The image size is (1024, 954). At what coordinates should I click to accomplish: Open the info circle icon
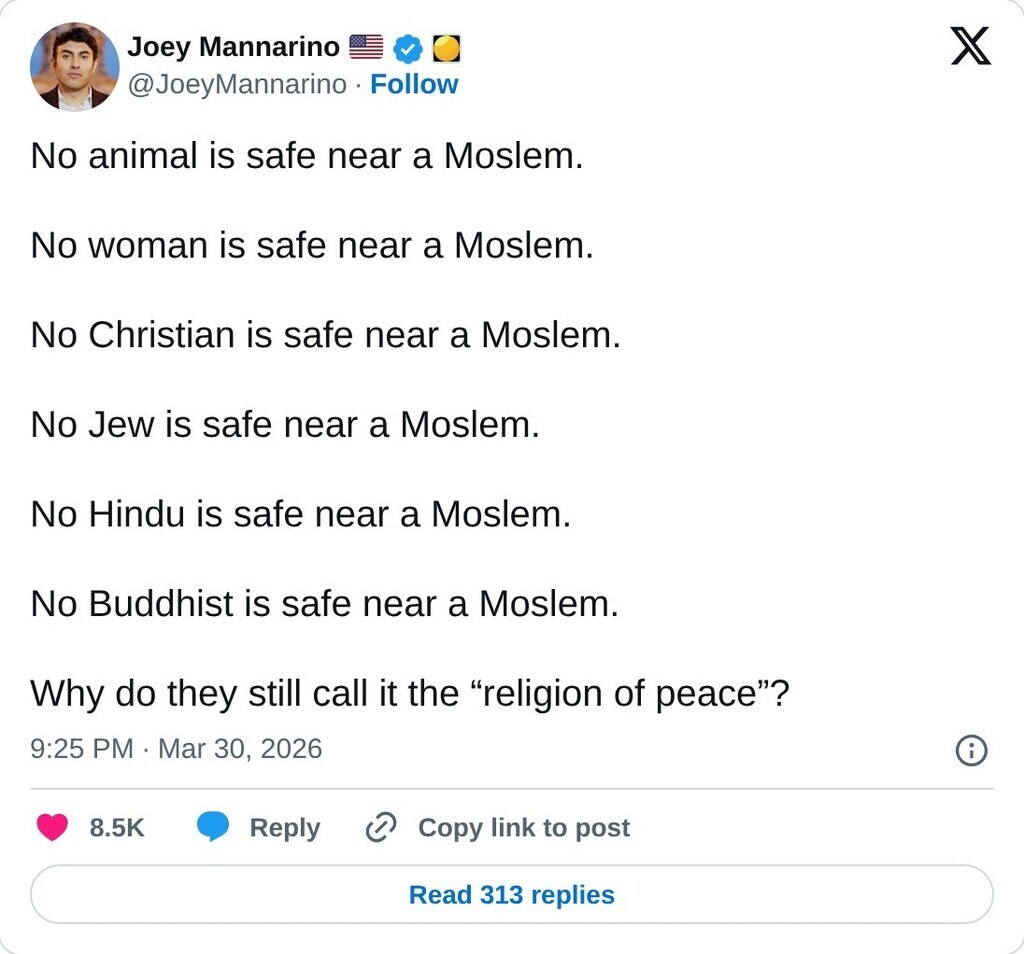[971, 750]
